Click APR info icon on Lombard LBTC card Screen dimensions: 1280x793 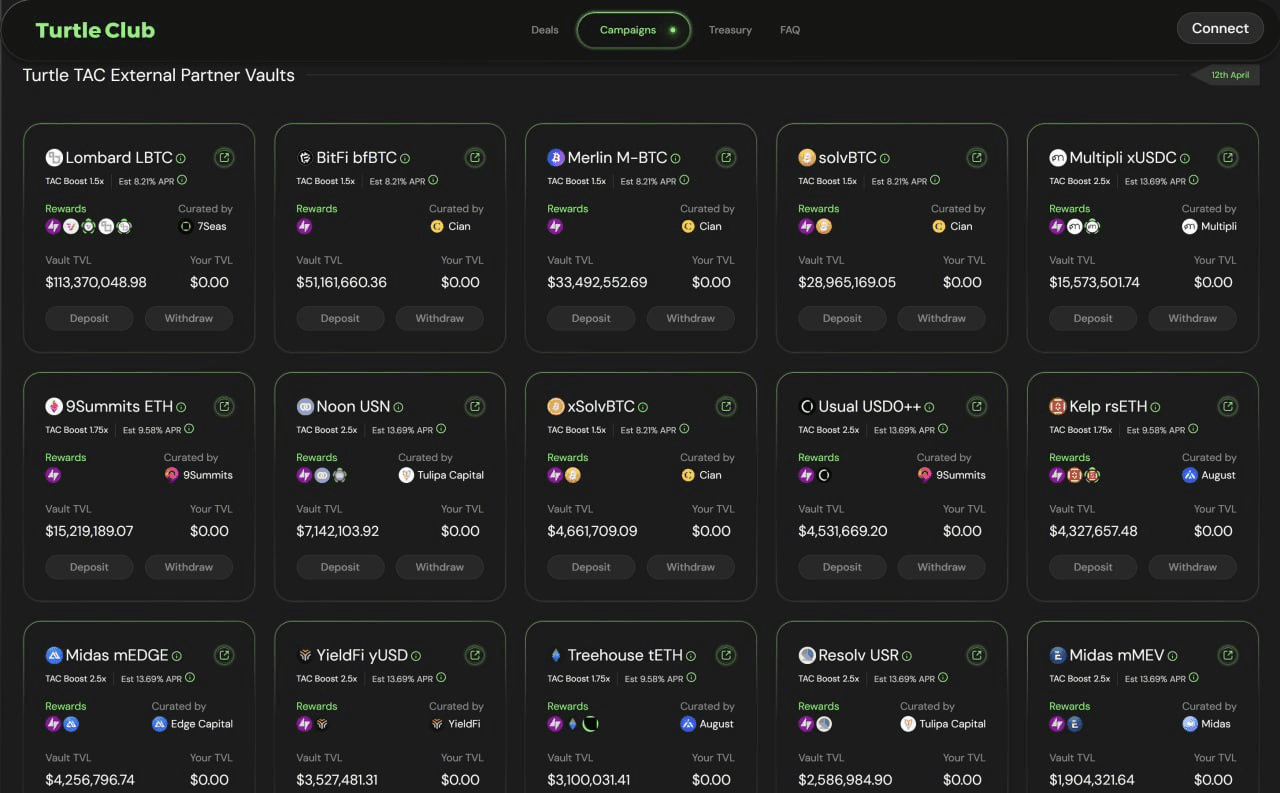tap(182, 180)
